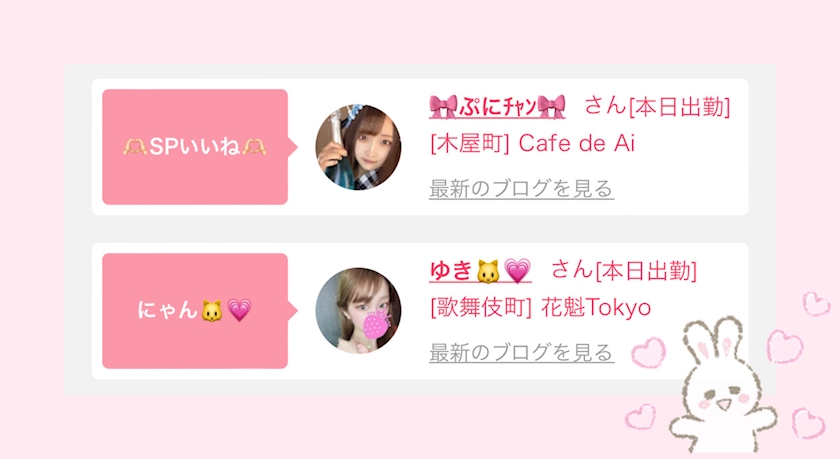840x459 pixels.
Task: Click the pink heart emoji after ゆき's name
Action: [518, 272]
